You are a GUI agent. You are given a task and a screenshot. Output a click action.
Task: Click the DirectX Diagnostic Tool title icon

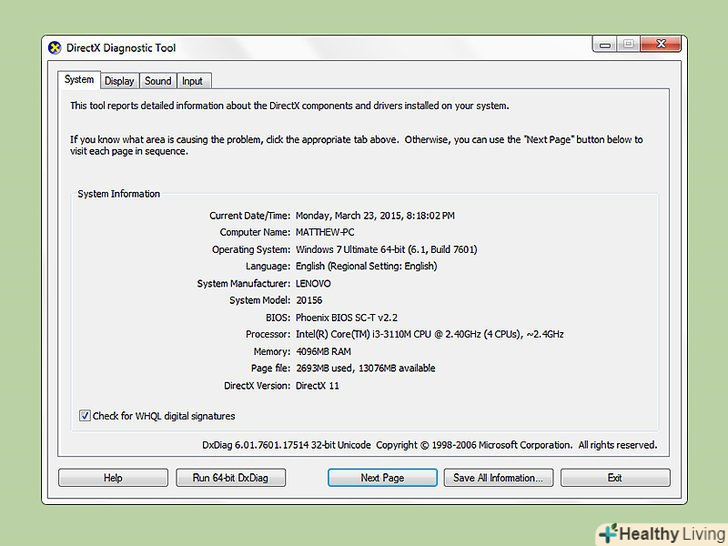tap(55, 47)
